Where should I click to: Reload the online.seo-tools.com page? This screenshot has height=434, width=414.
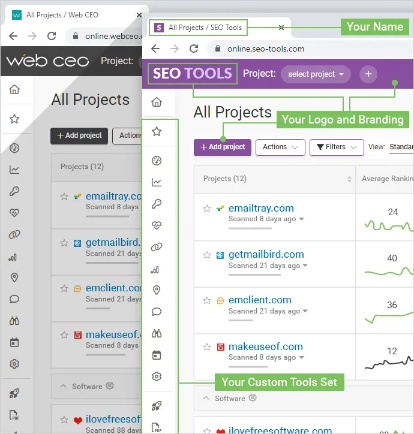tap(194, 49)
